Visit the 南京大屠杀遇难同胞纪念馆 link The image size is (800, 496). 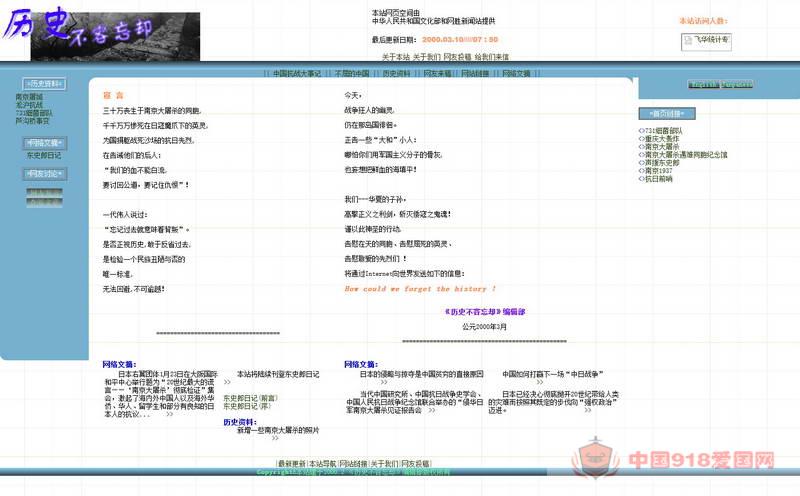tap(685, 155)
